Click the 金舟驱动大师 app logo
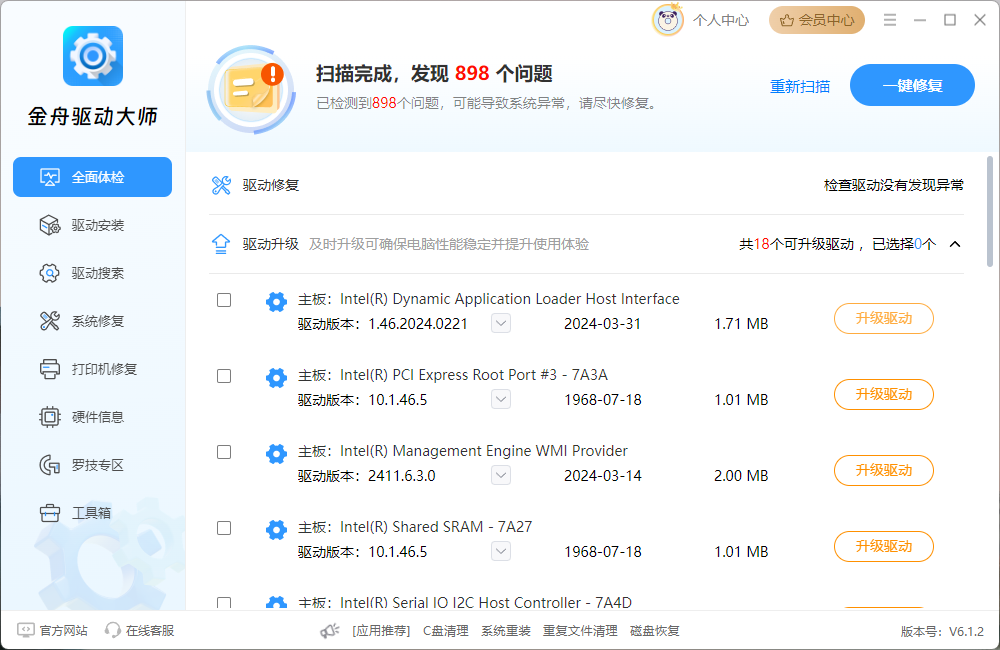This screenshot has width=1000, height=650. (x=93, y=56)
